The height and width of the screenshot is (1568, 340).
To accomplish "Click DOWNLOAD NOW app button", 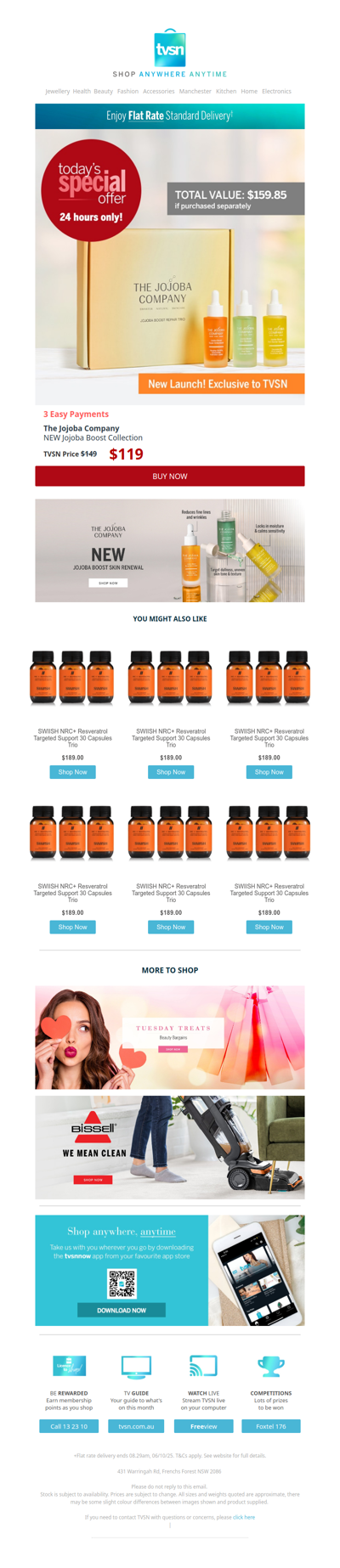I will click(122, 1311).
